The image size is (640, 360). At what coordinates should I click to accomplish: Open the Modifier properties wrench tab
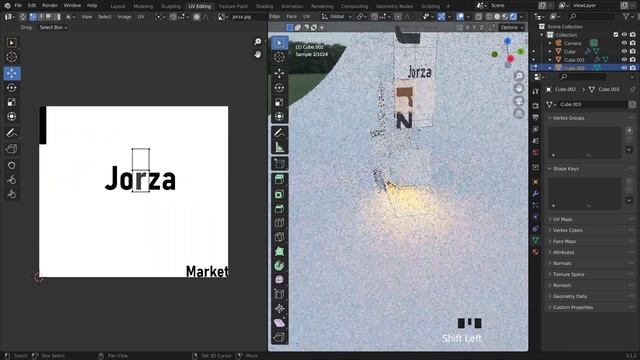pos(536,193)
